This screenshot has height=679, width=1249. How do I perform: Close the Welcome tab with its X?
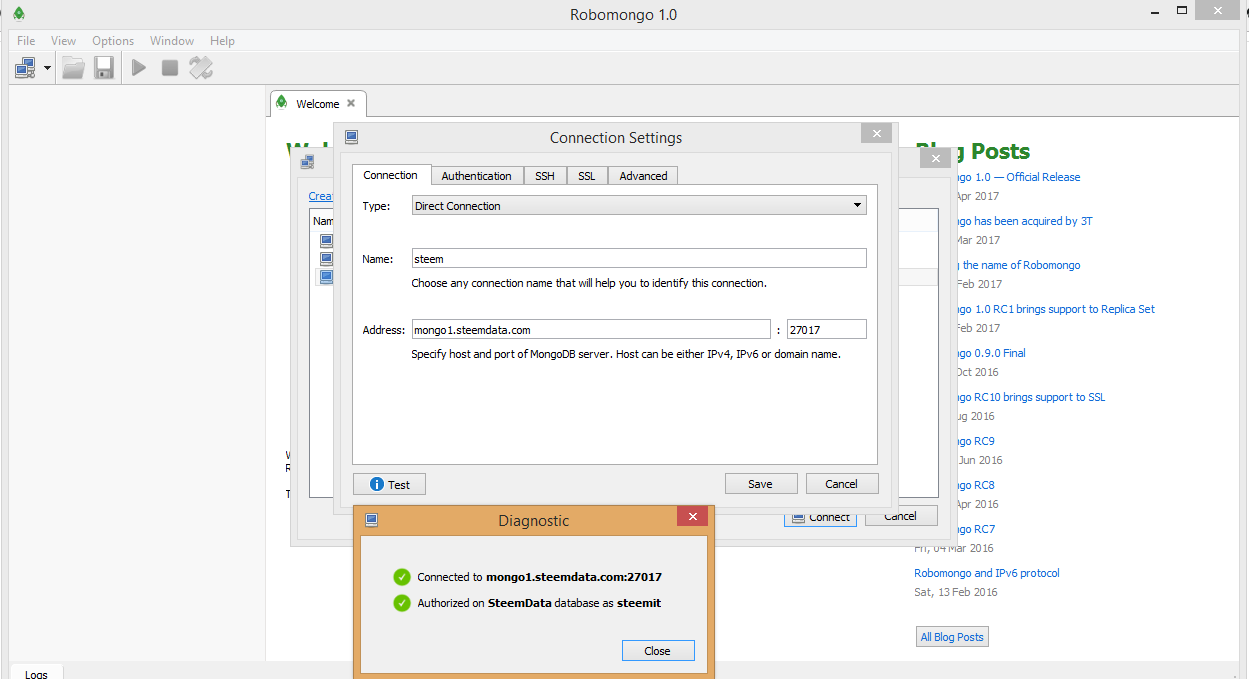[351, 103]
